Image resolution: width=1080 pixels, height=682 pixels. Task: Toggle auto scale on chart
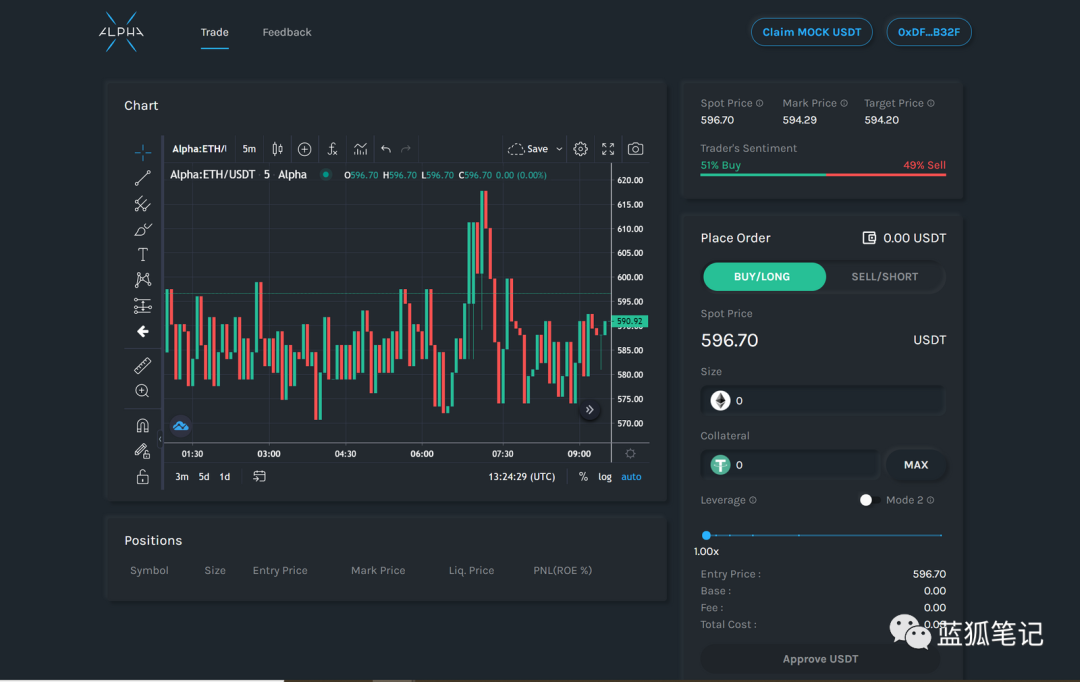[x=631, y=477]
